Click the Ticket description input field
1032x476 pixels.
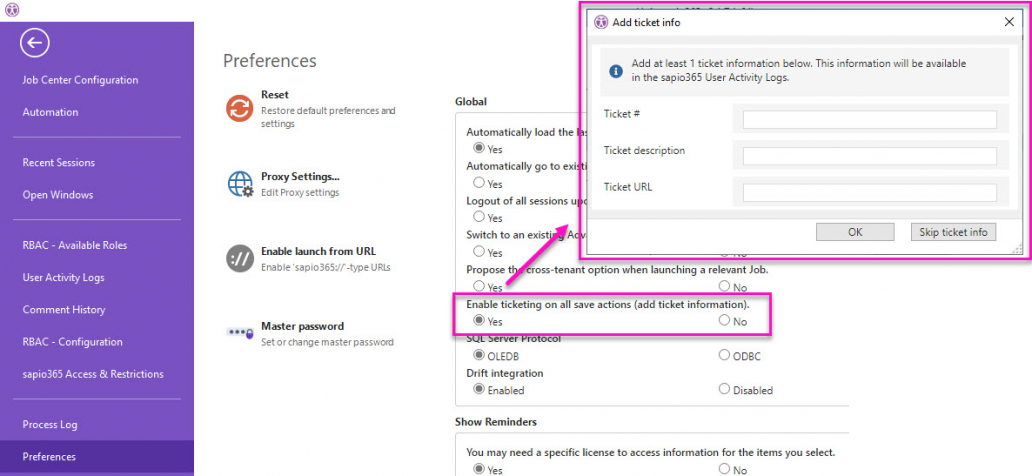(869, 156)
